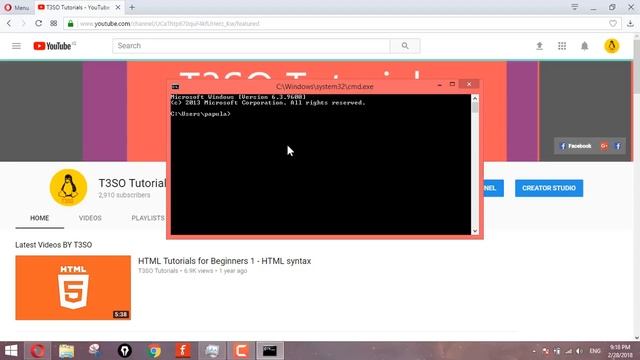The image size is (640, 360).
Task: Click the green padlock security icon
Action: [x=70, y=24]
